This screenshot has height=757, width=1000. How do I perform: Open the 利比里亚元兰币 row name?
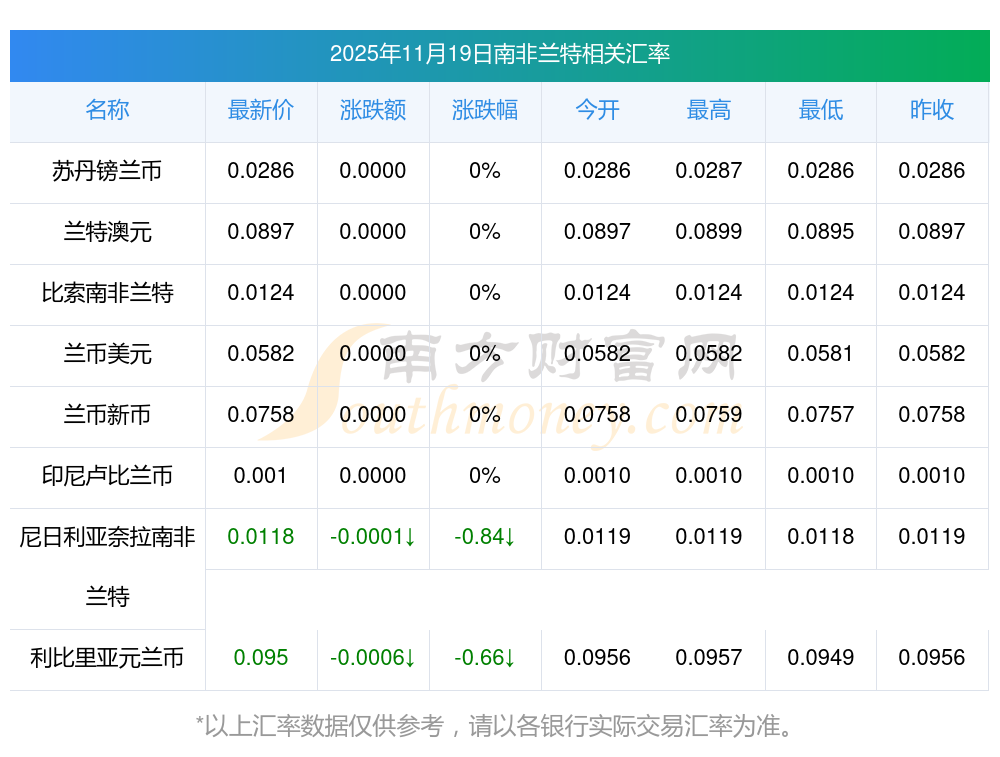click(107, 658)
